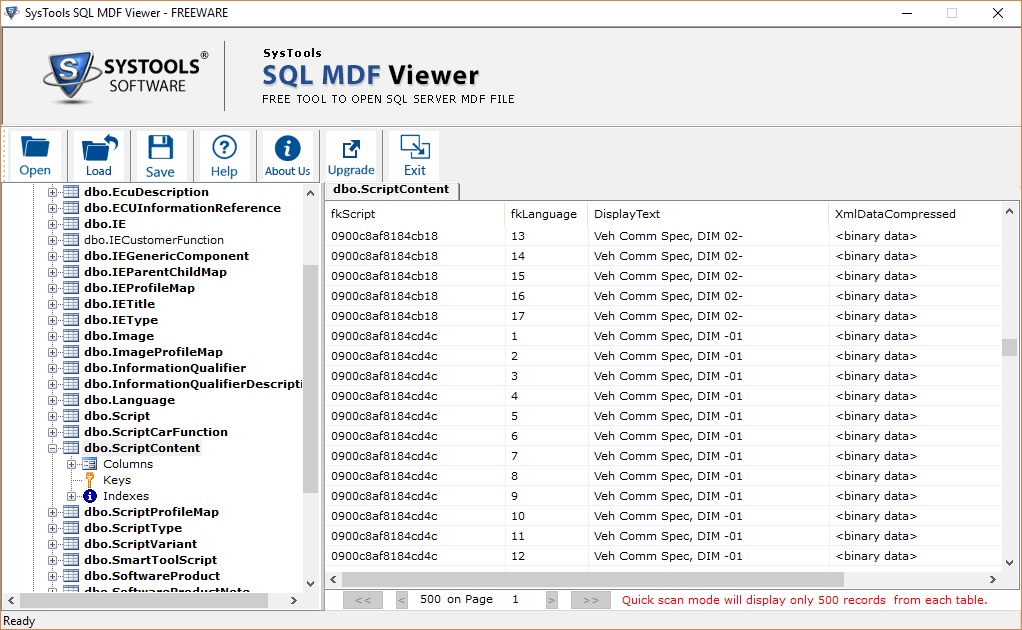
Task: Expand the Indexes node
Action: [72, 496]
